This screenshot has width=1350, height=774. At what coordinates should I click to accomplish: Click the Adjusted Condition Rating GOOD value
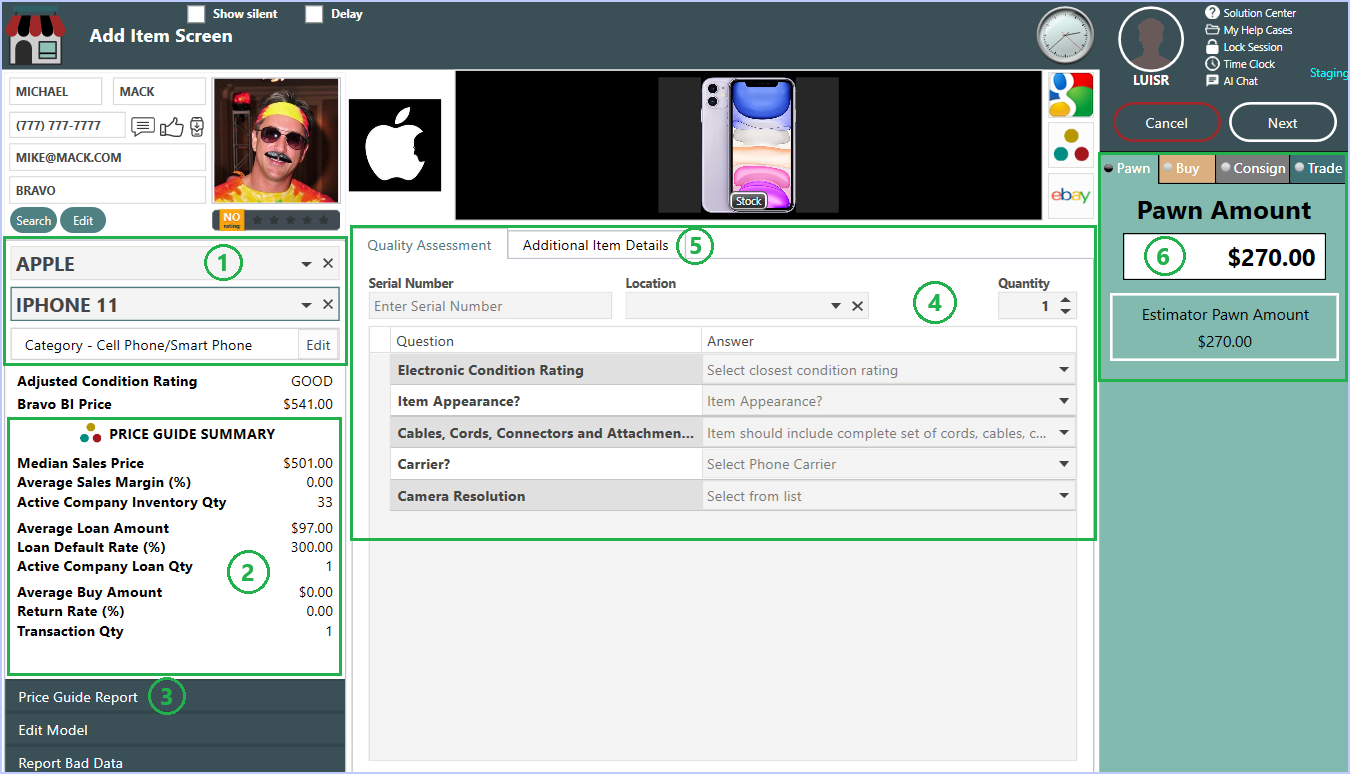(312, 381)
